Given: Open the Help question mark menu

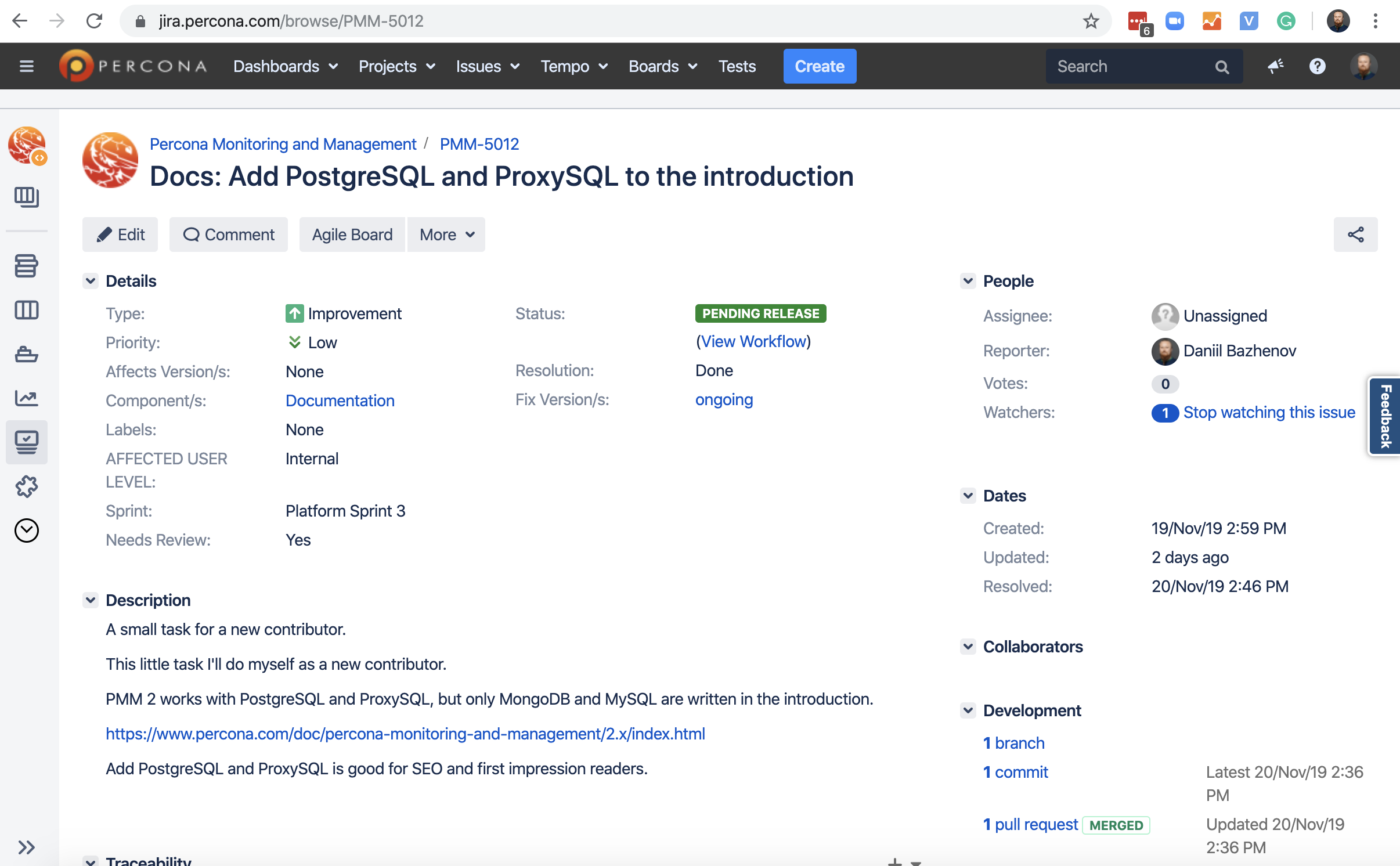Looking at the screenshot, I should pos(1318,66).
